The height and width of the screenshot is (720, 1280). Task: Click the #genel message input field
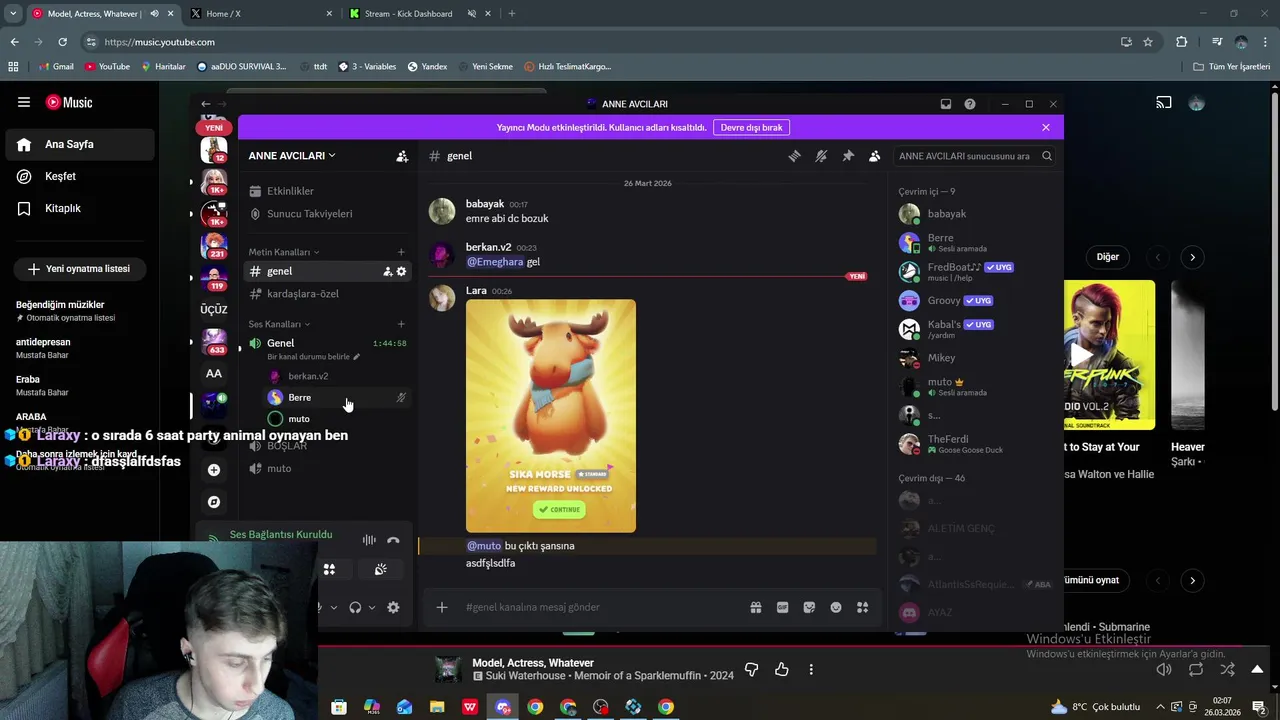tap(600, 607)
